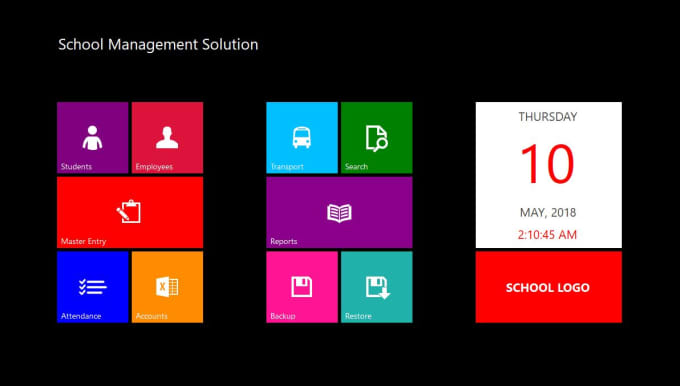The image size is (680, 386).
Task: Click the large date number 10
Action: pos(547,164)
